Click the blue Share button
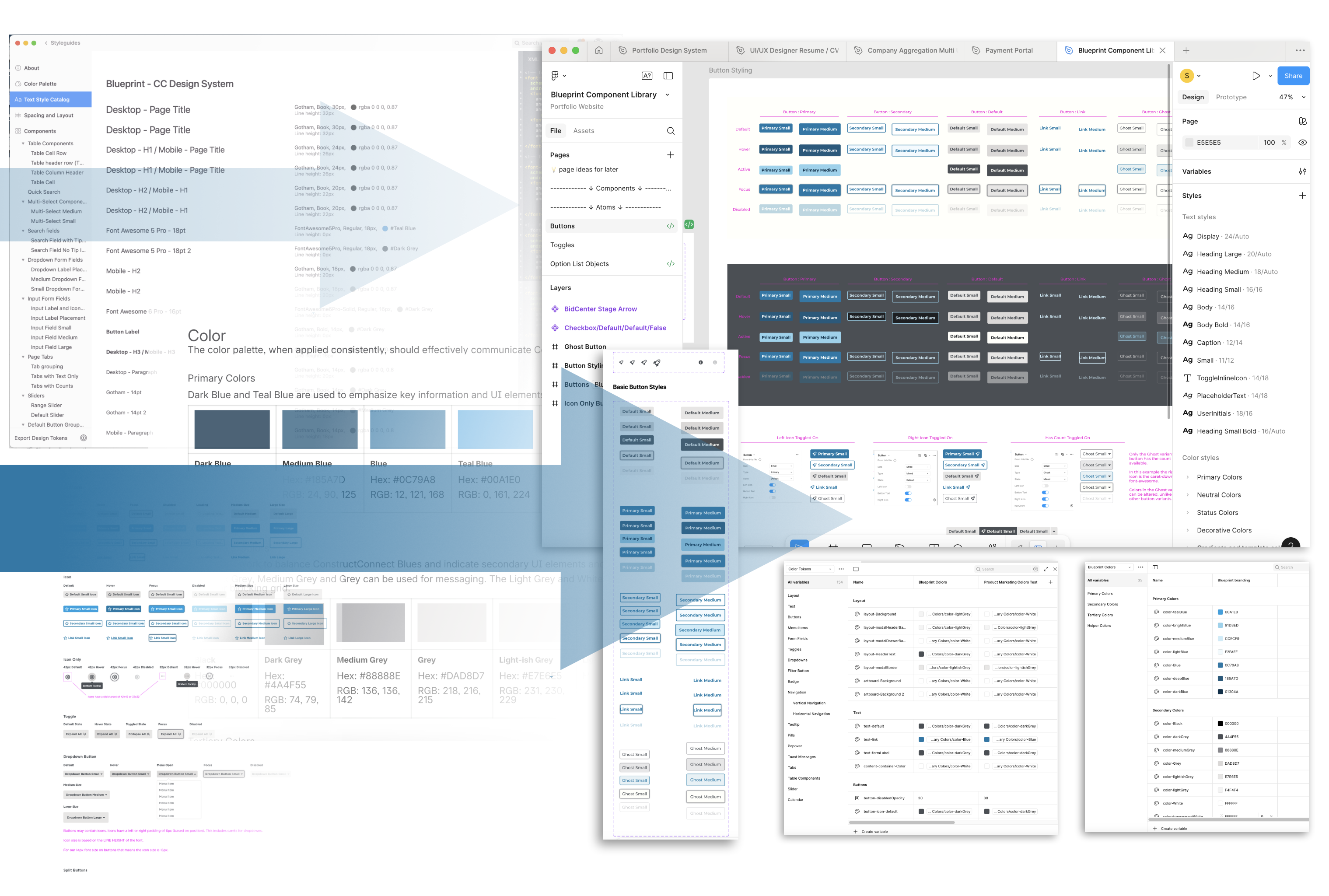 (x=1293, y=75)
